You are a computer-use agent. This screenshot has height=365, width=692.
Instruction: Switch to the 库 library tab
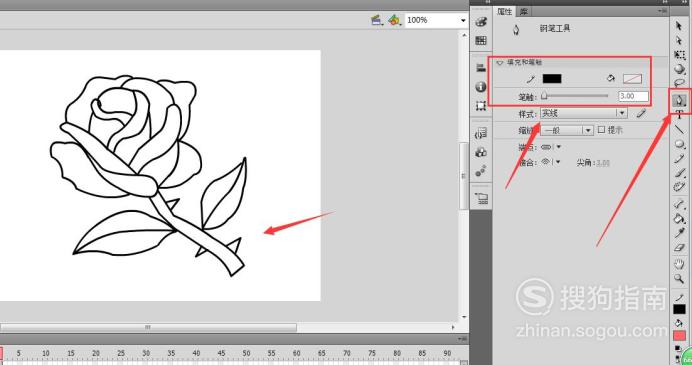(x=523, y=11)
